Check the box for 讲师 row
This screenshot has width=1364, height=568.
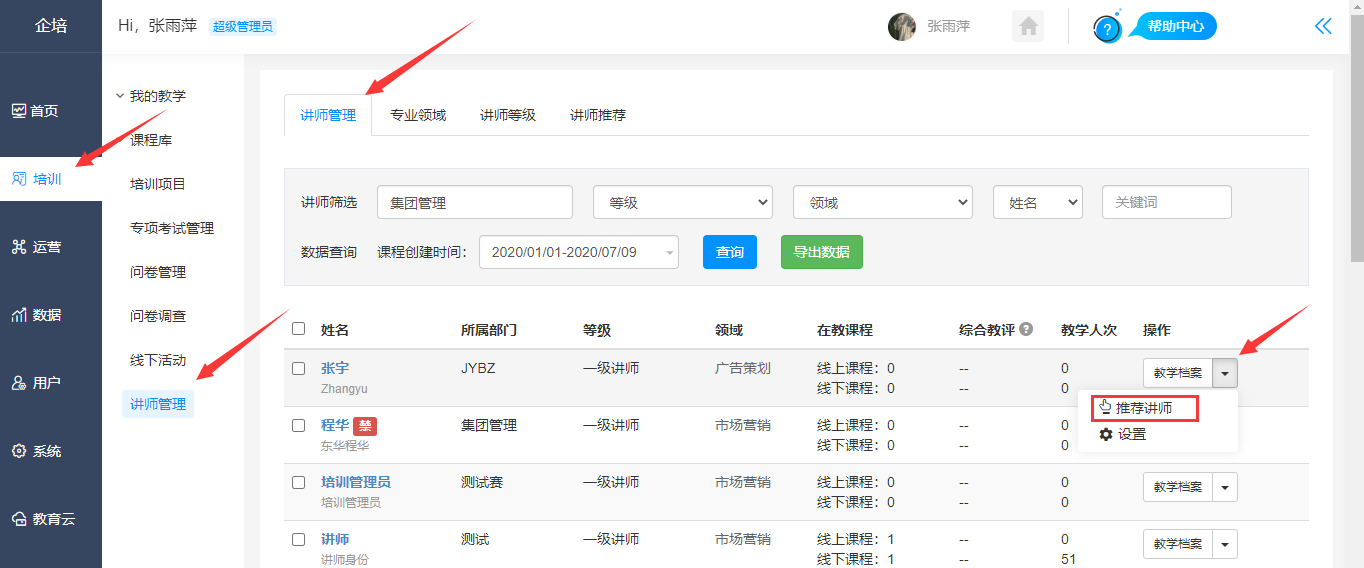[x=298, y=539]
